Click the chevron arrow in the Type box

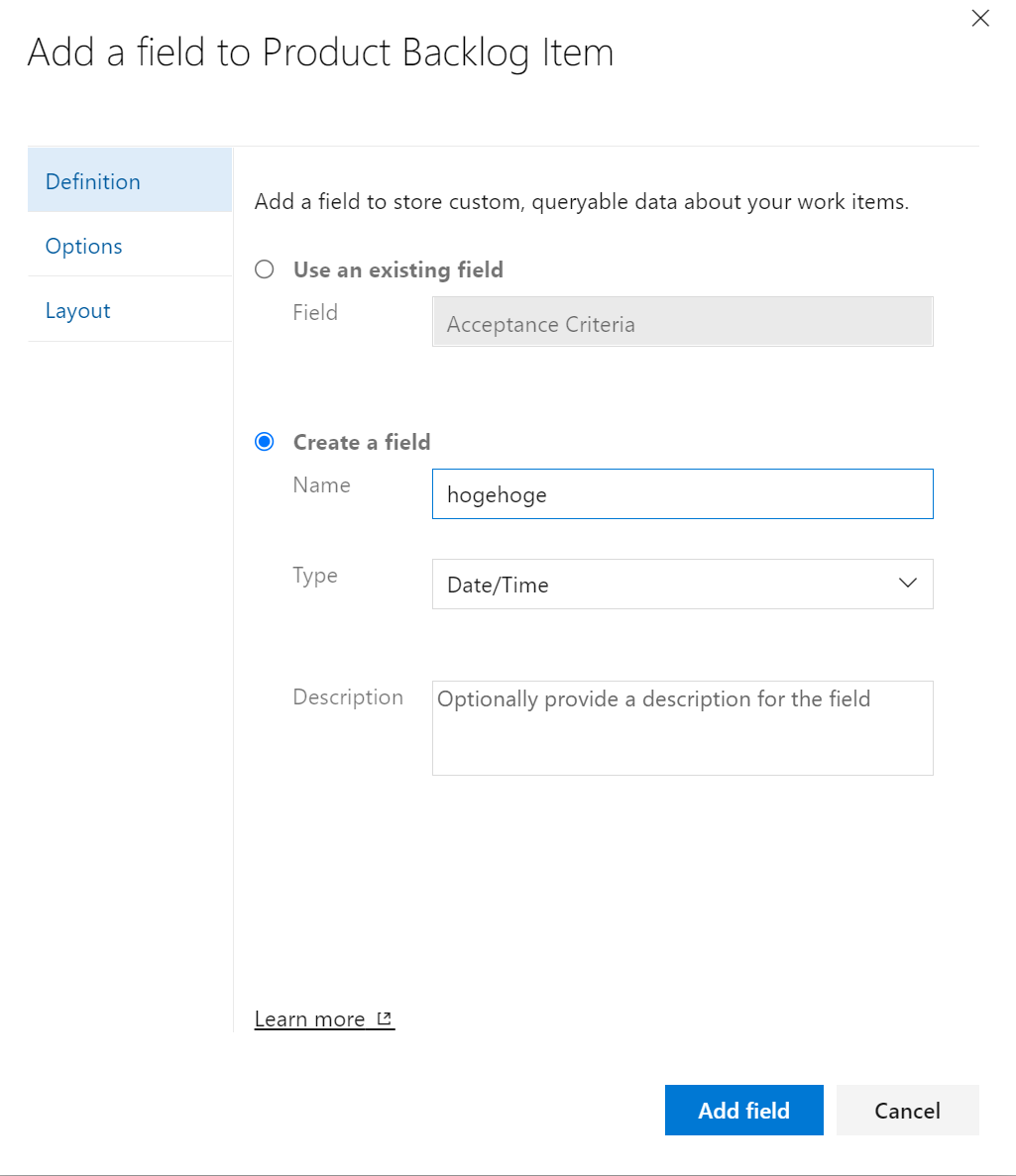click(x=907, y=584)
